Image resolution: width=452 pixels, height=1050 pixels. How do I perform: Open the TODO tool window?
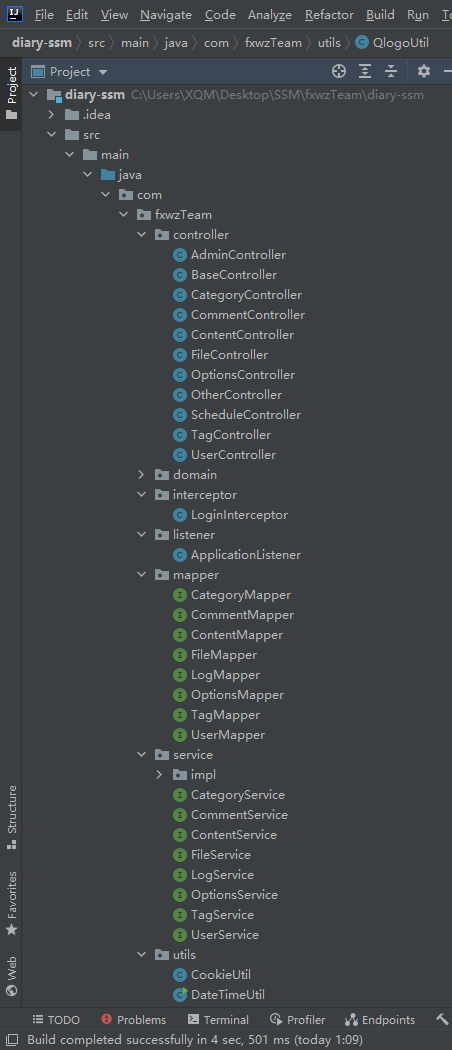pyautogui.click(x=56, y=1020)
